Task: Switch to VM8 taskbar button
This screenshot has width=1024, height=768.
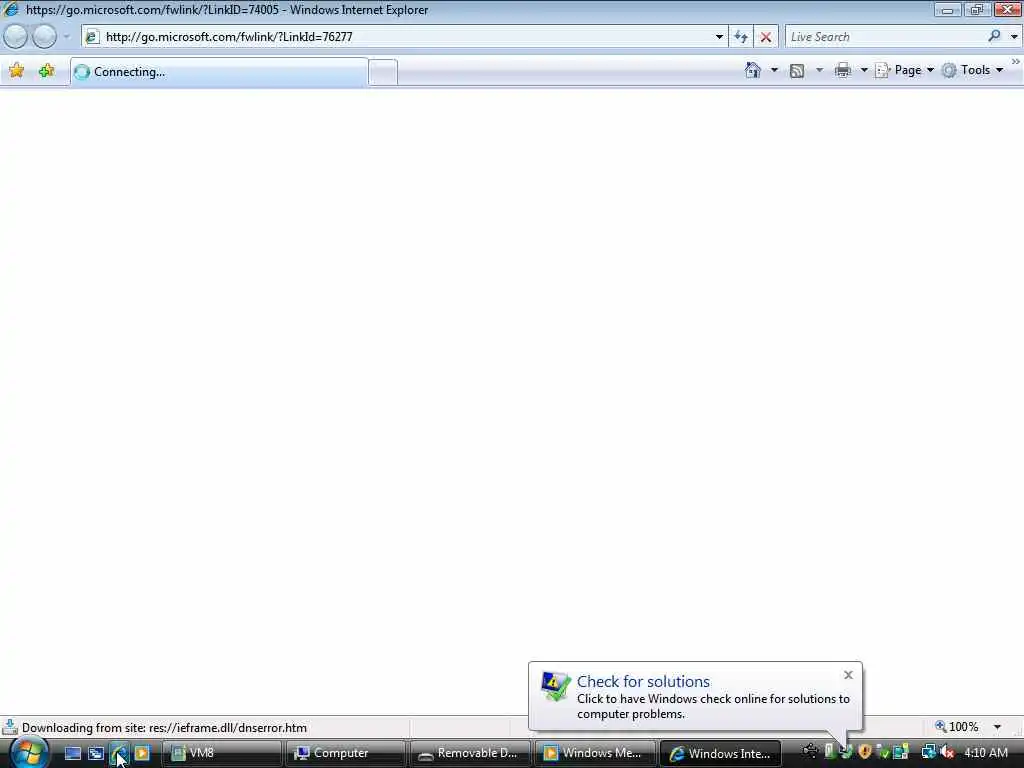Action: point(222,753)
